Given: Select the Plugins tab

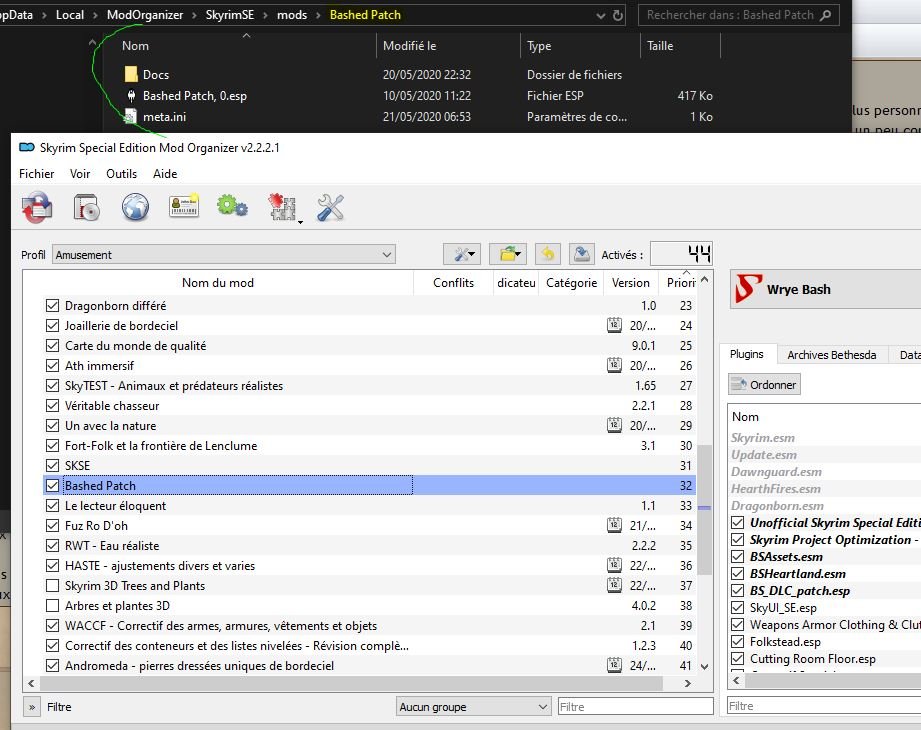Looking at the screenshot, I should (x=747, y=354).
